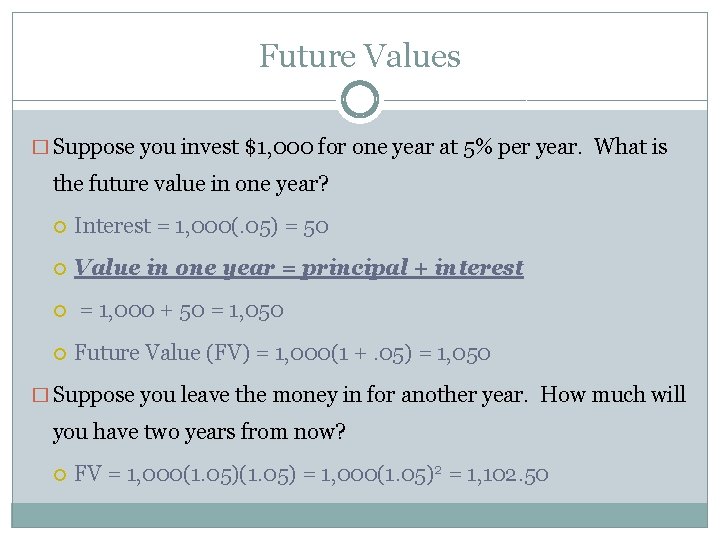
Task: Click the square bullet before 'Suppose you leave'
Action: [41, 396]
